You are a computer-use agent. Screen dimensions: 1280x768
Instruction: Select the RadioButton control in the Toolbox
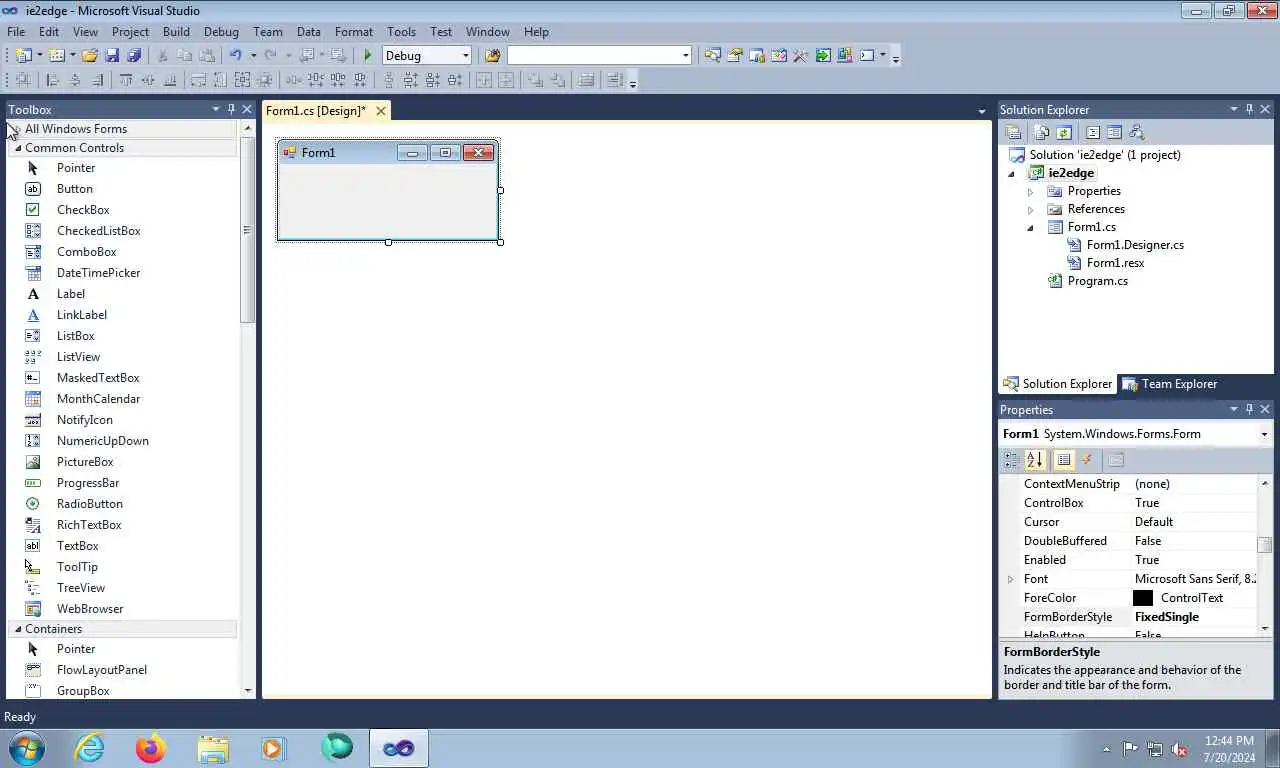pos(89,504)
